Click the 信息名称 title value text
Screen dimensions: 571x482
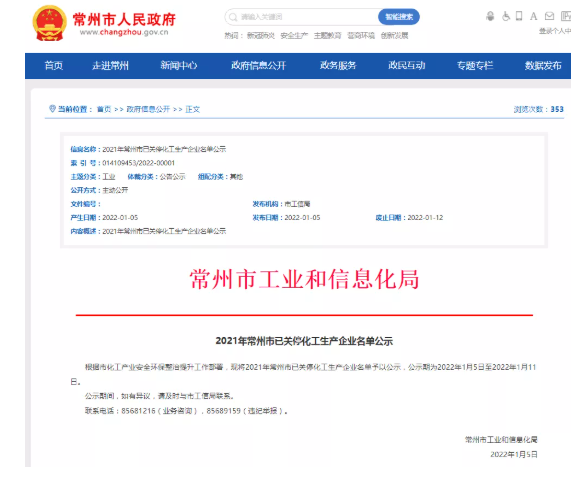click(164, 149)
